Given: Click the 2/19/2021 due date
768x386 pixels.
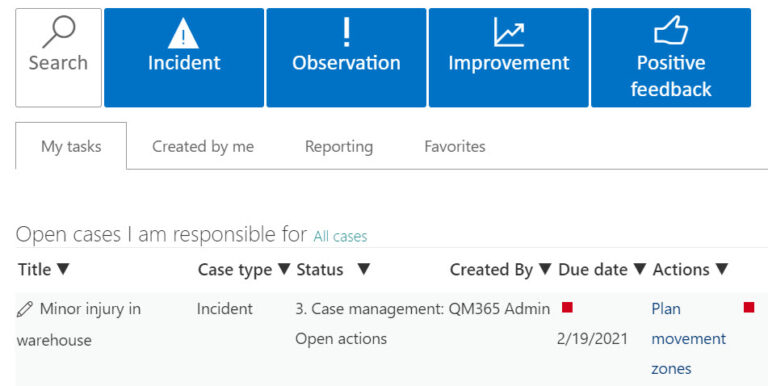Looking at the screenshot, I should (x=592, y=338).
